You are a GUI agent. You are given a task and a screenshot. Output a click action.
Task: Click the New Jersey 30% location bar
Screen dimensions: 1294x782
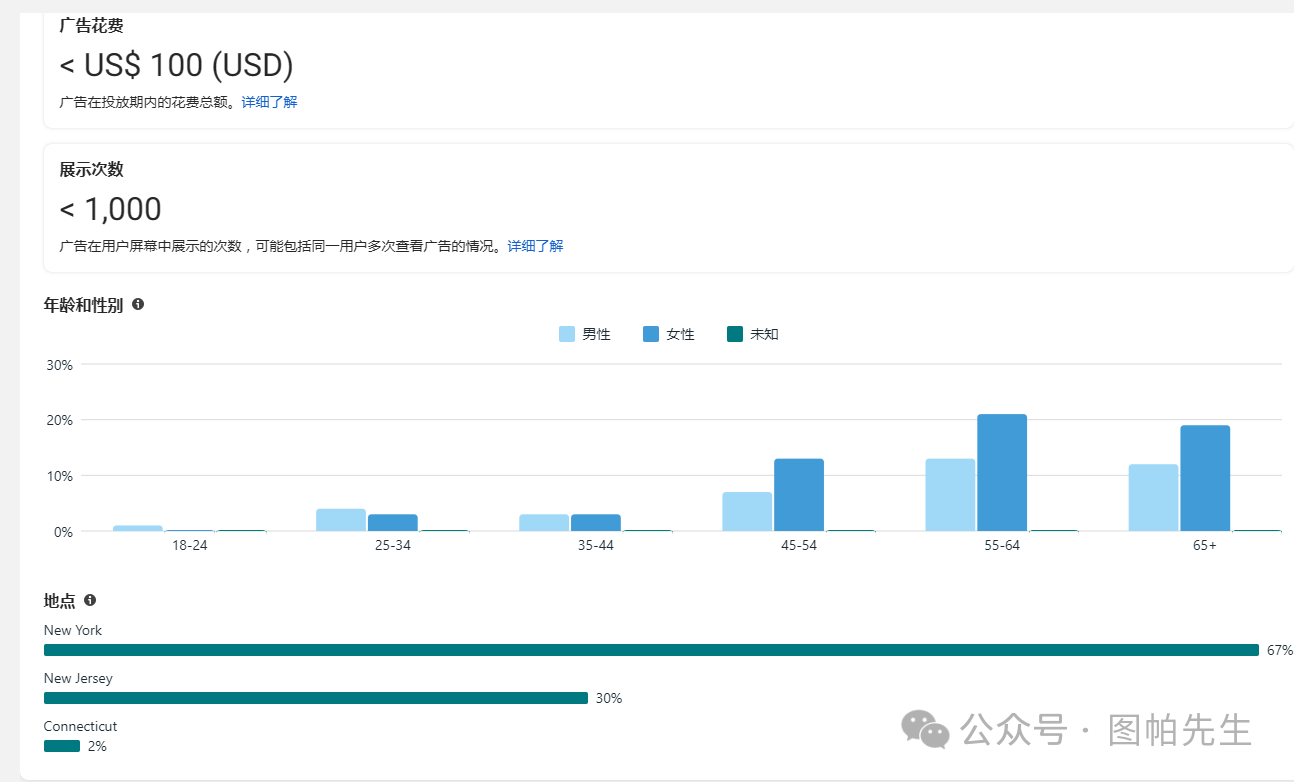[316, 698]
